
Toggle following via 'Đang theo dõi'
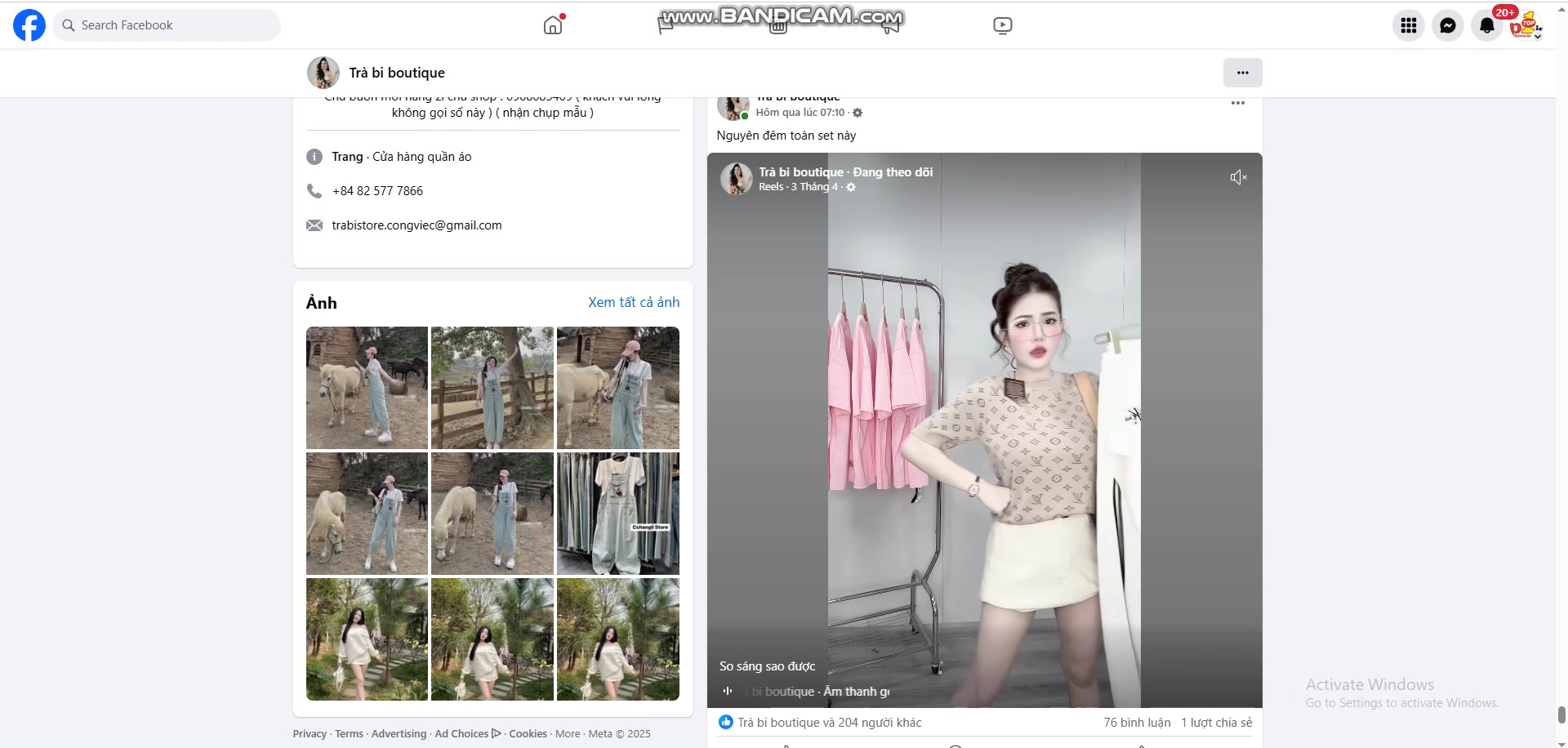[892, 172]
